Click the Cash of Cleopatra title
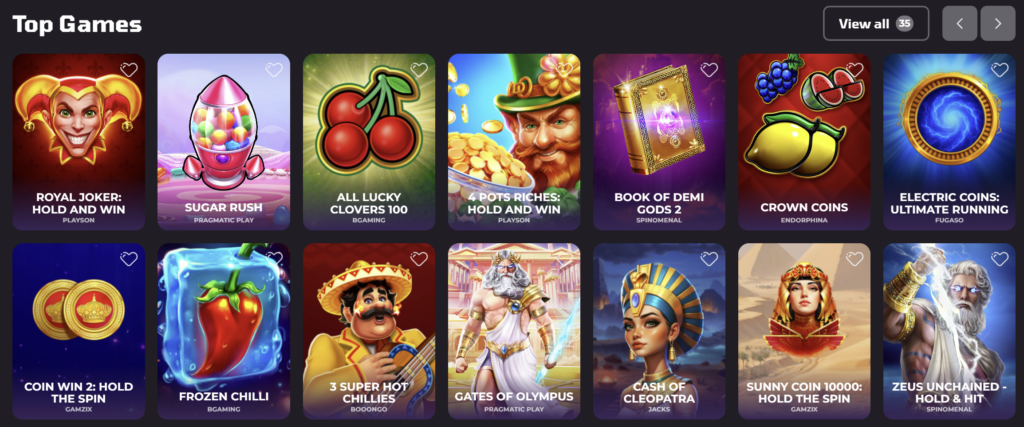This screenshot has width=1024, height=427. (x=659, y=392)
